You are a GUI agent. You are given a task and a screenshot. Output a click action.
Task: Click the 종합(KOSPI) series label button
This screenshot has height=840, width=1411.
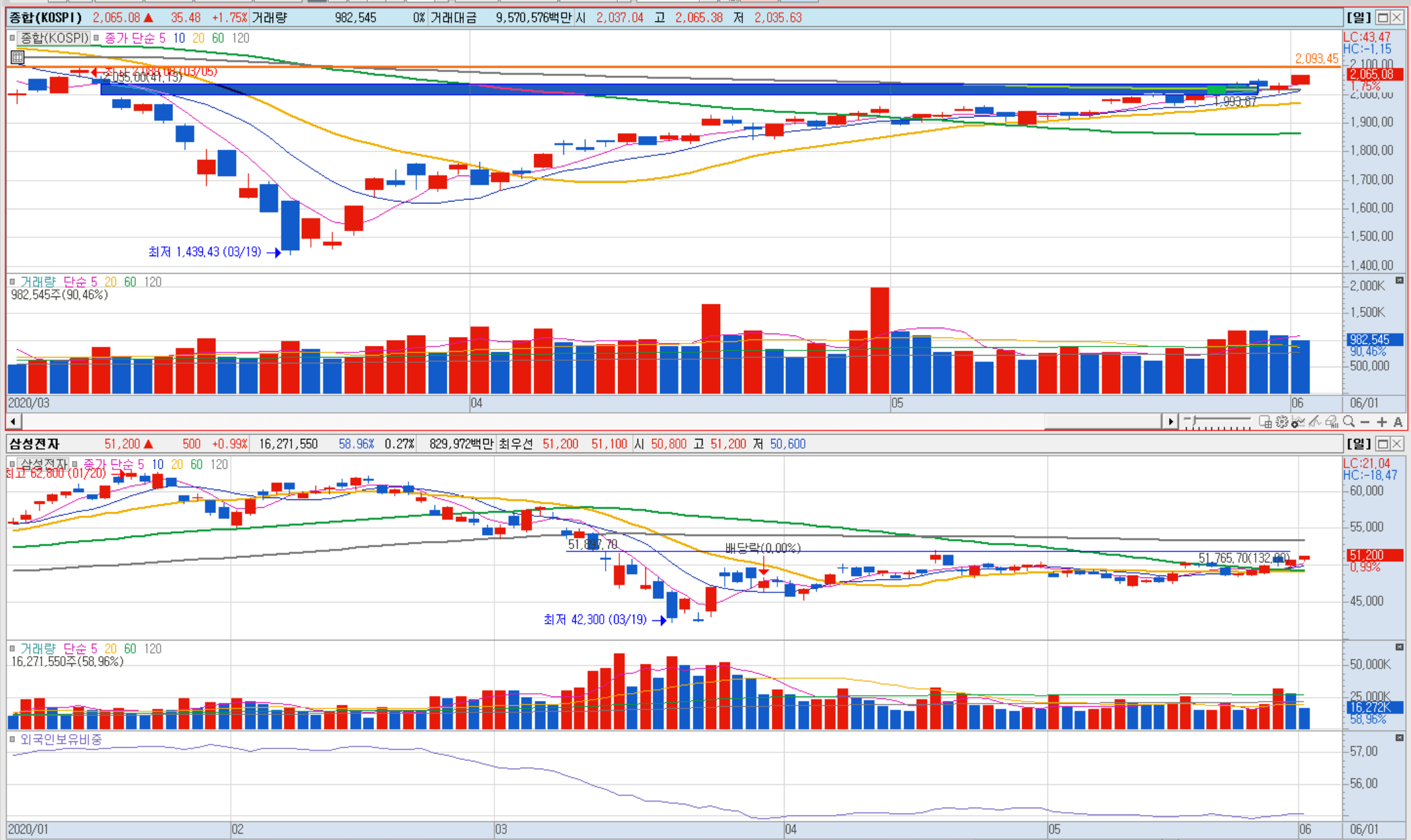53,38
